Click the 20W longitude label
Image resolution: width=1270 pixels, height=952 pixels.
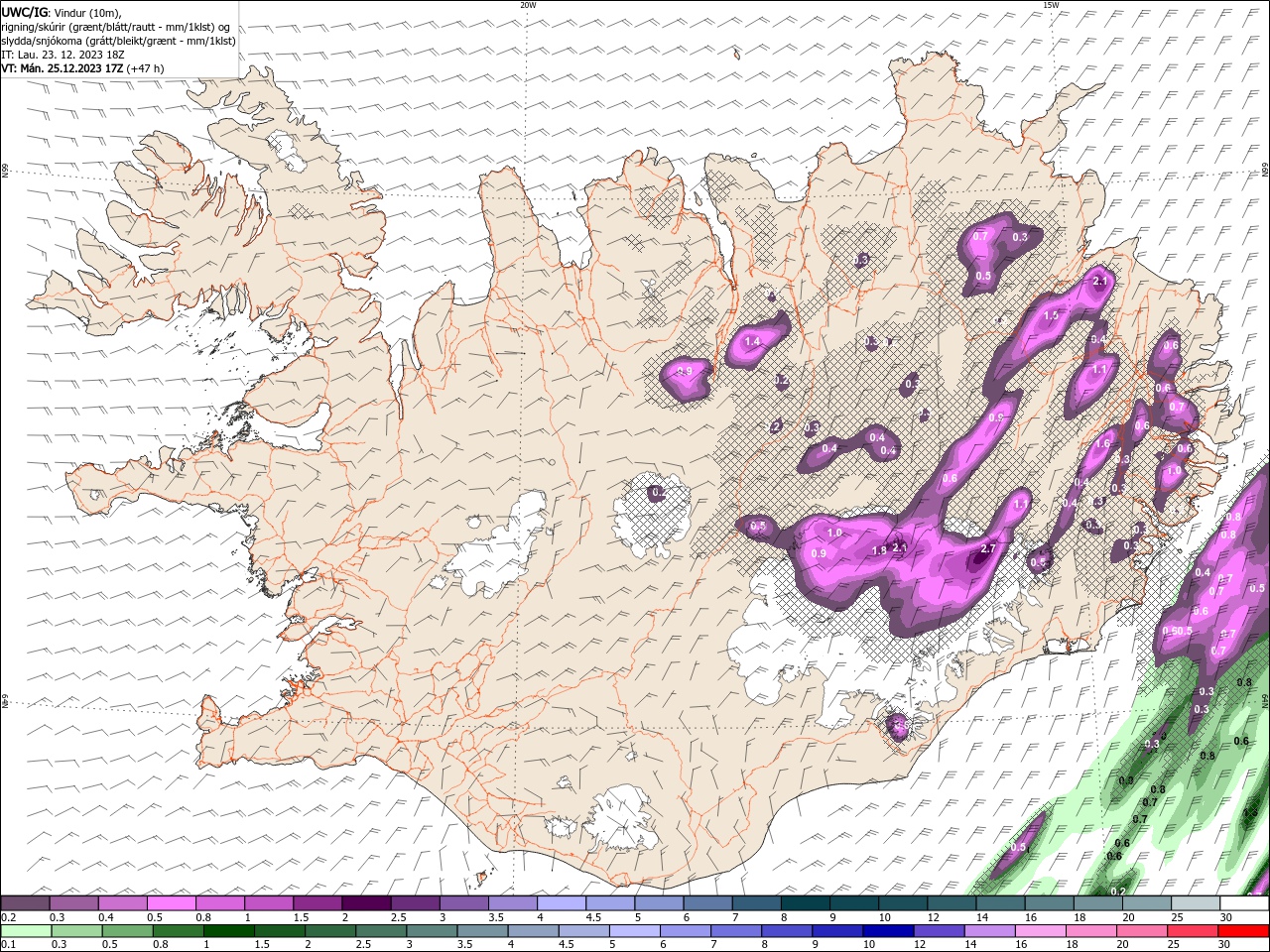point(528,5)
